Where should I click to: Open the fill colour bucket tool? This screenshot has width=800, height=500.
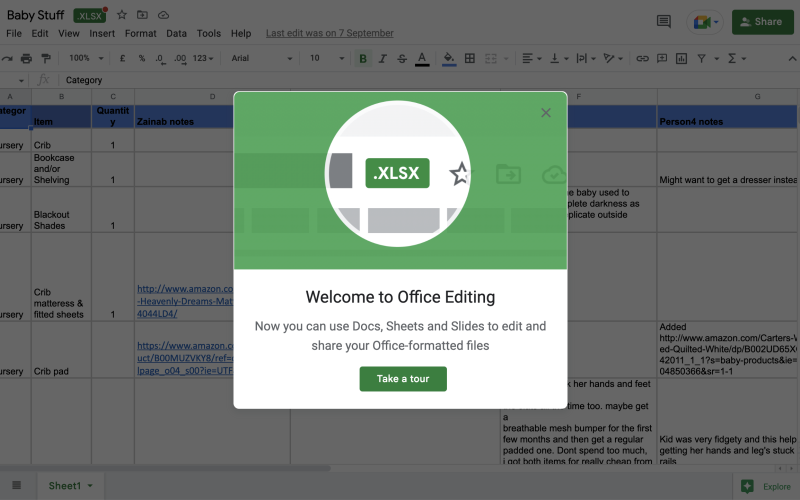[x=449, y=59]
